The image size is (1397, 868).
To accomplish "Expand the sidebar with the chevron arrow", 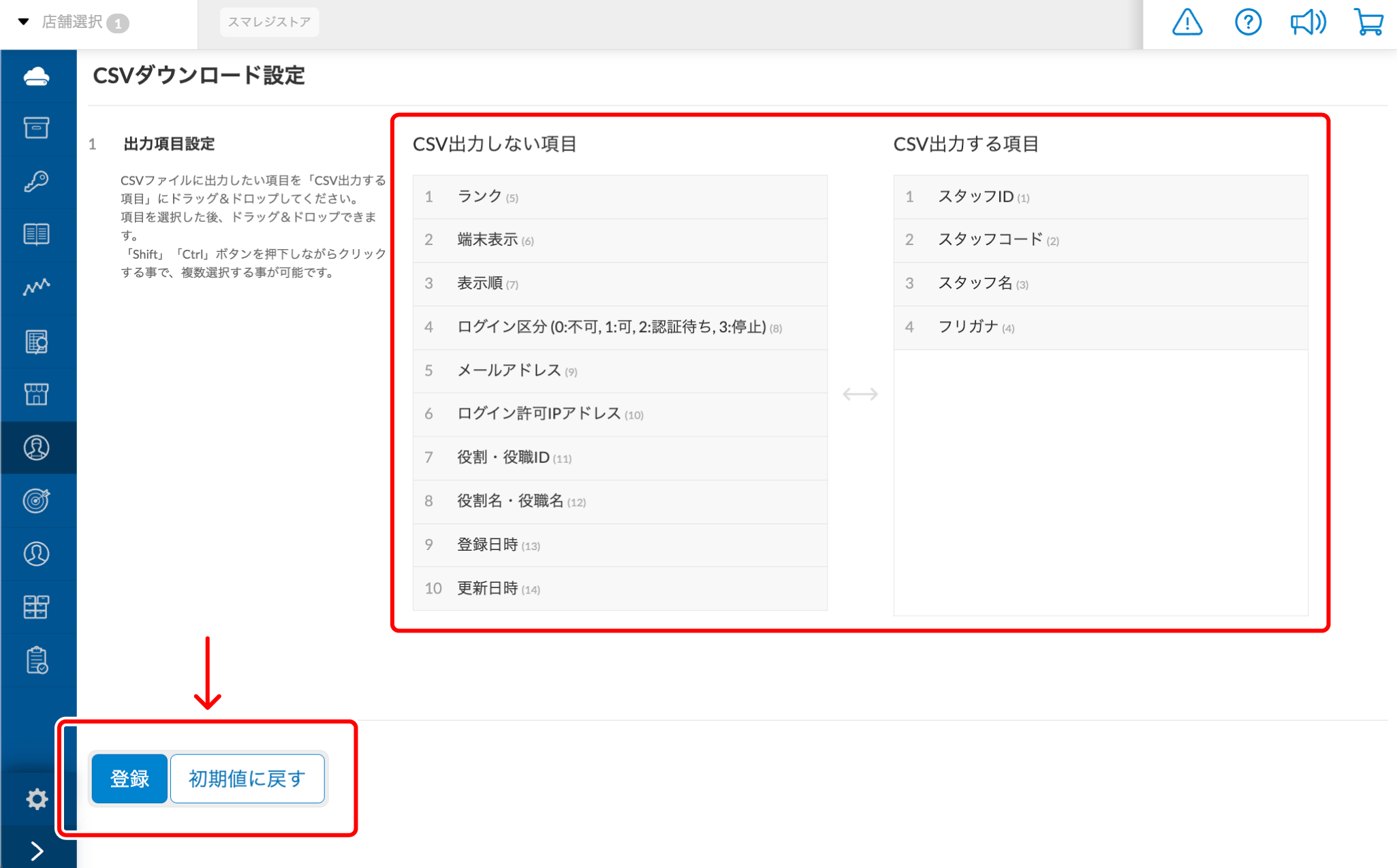I will 37,850.
